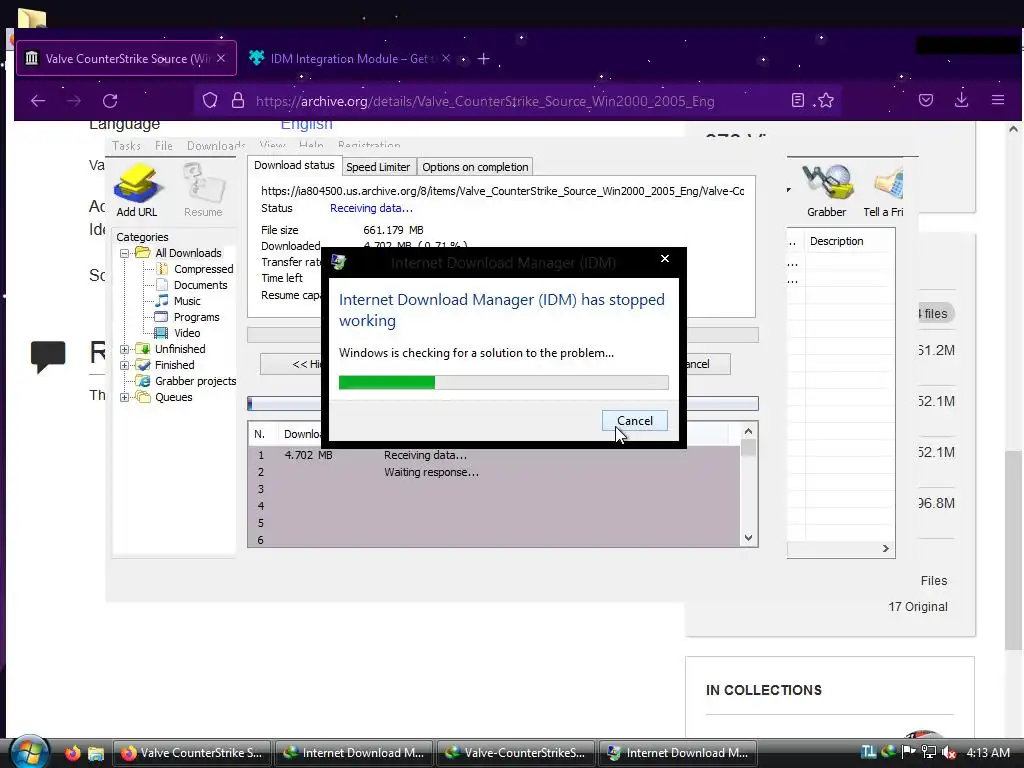Image resolution: width=1024 pixels, height=768 pixels.
Task: Open Valve CounterStrike S... taskbar button
Action: point(192,753)
